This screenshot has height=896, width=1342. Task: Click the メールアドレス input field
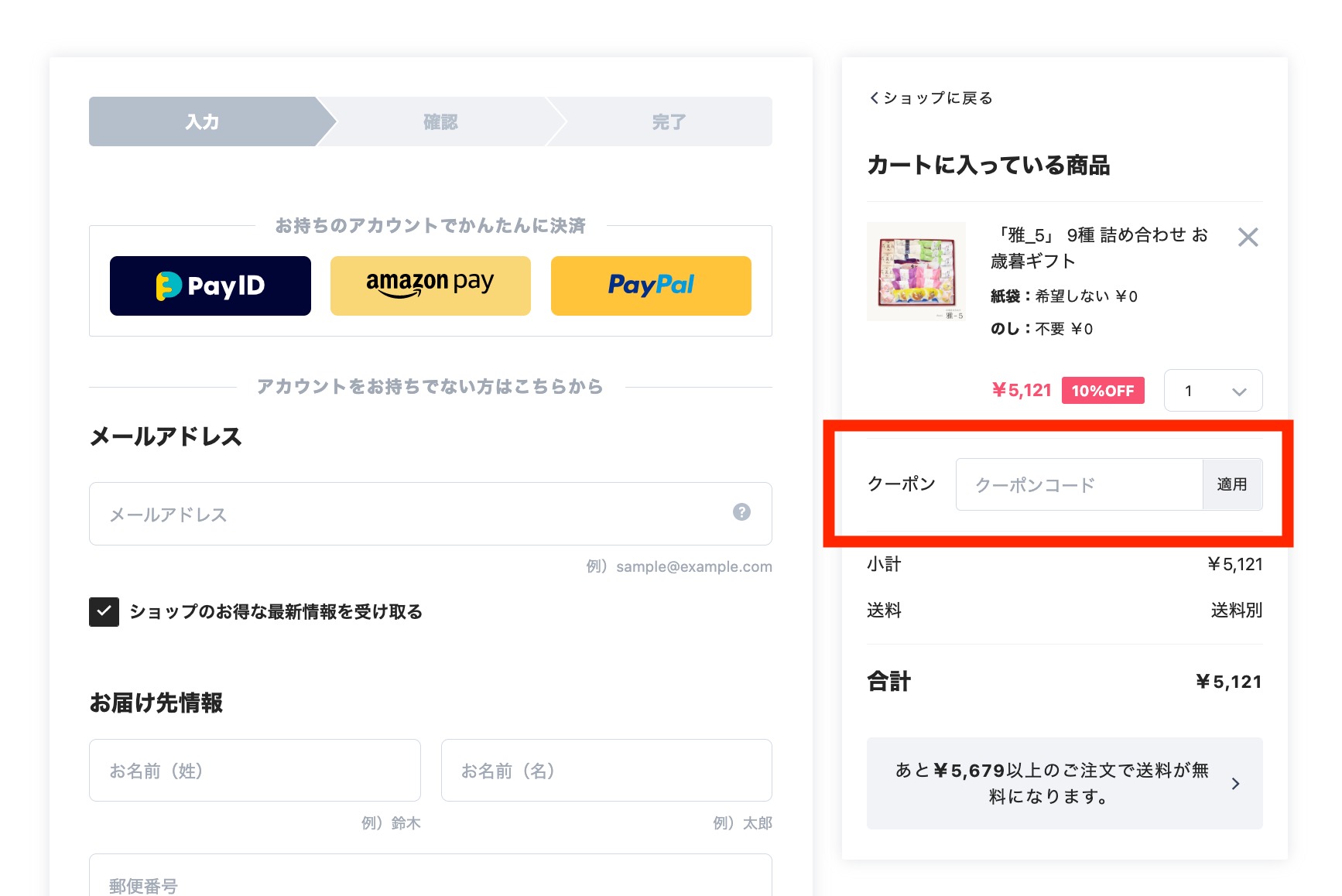(x=430, y=514)
